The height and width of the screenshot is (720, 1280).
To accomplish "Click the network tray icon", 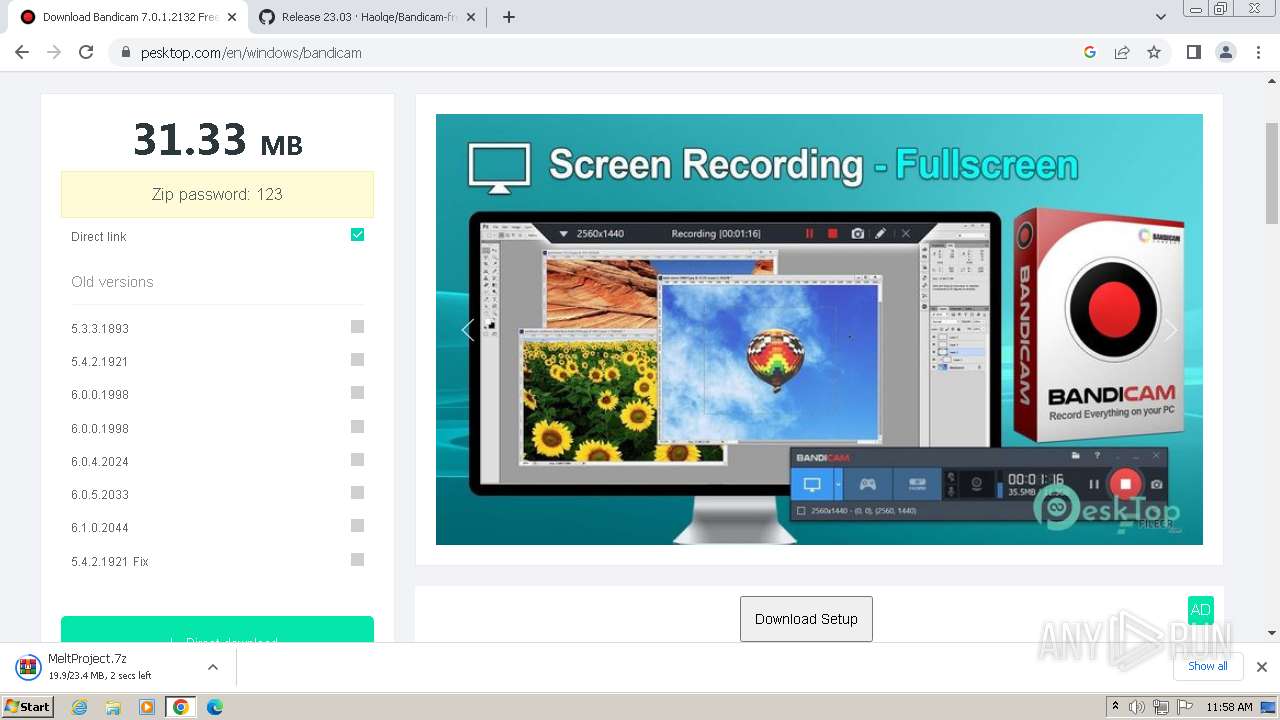I will pos(1161,707).
